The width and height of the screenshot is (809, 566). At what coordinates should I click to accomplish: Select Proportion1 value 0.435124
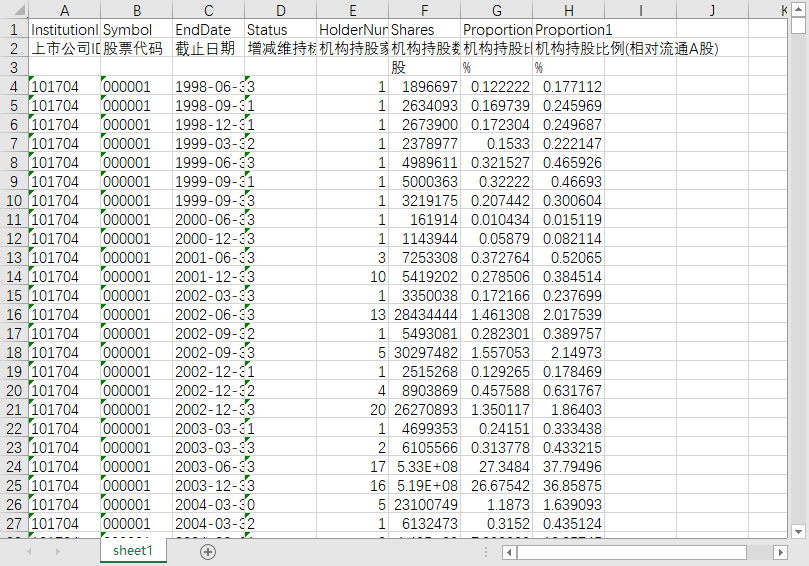tap(569, 523)
